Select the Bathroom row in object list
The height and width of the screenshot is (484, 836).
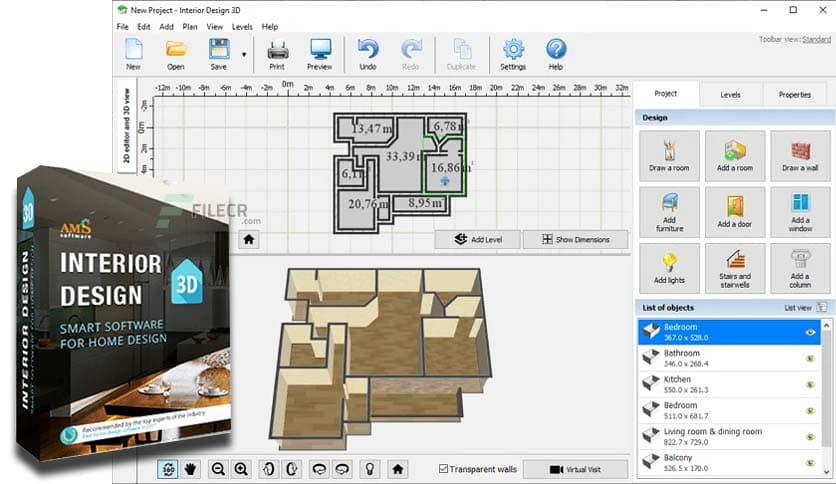(x=729, y=358)
